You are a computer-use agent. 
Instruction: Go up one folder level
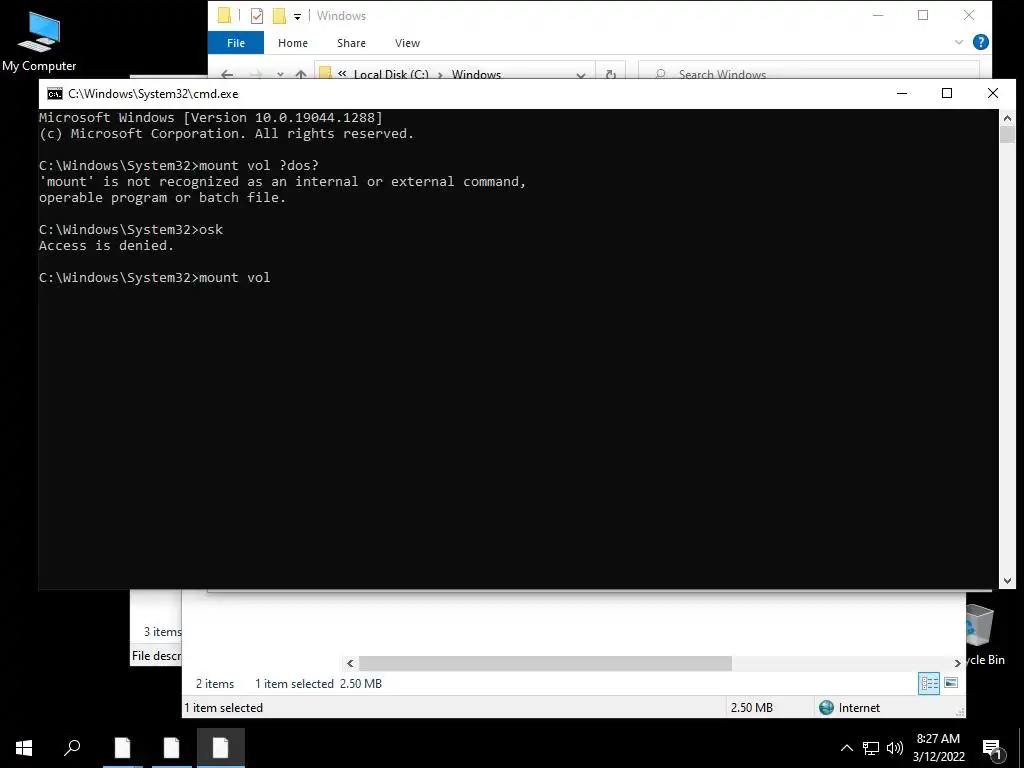tap(300, 74)
